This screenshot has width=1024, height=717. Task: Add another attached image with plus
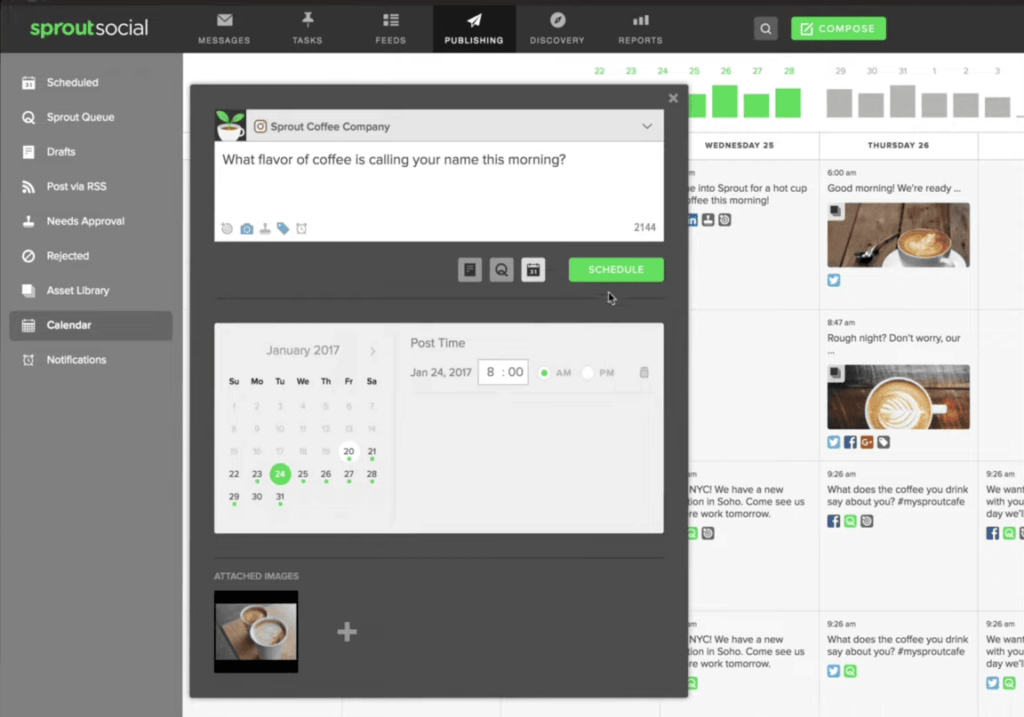click(x=347, y=631)
